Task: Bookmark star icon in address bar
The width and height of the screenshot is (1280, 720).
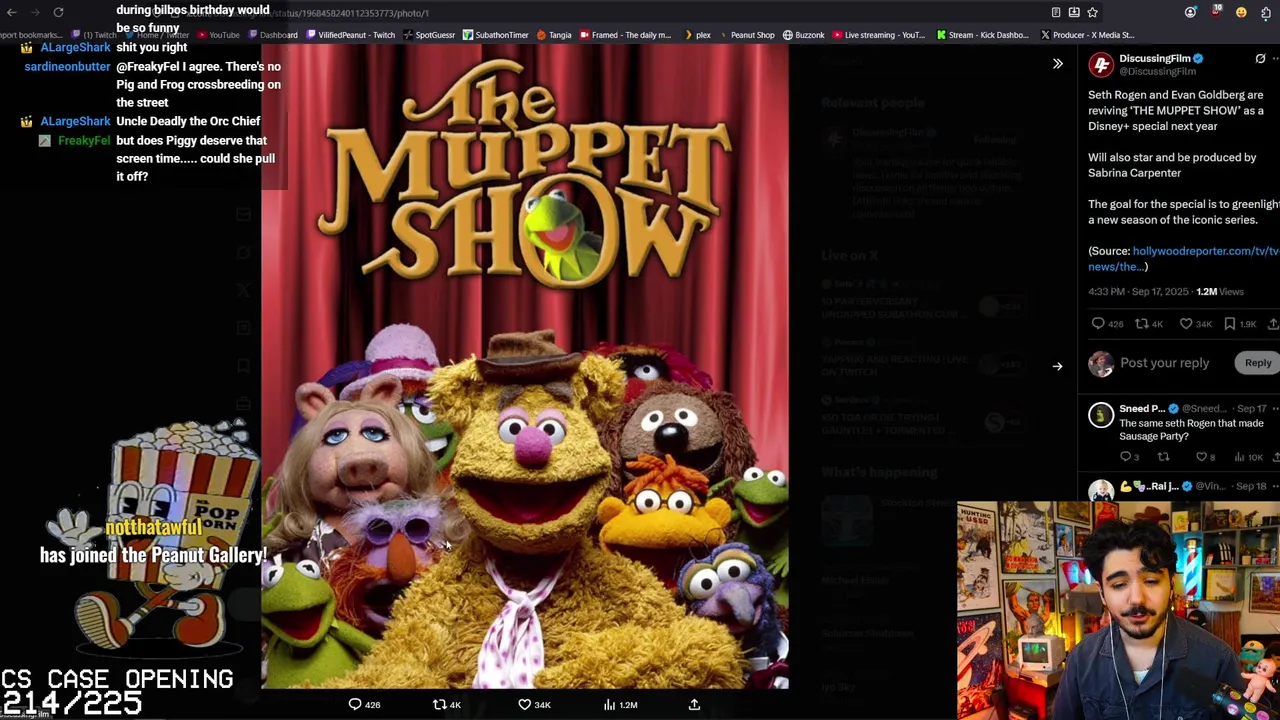Action: [x=1092, y=12]
